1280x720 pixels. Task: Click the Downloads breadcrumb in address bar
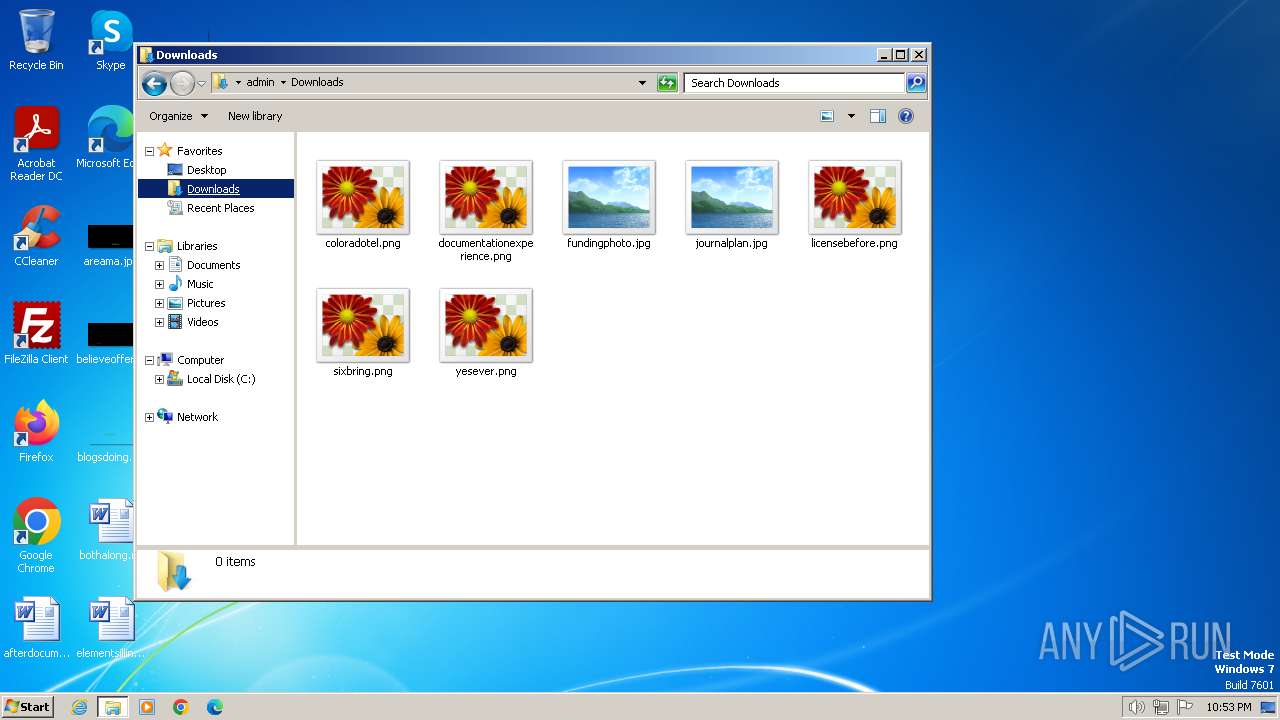pyautogui.click(x=317, y=82)
